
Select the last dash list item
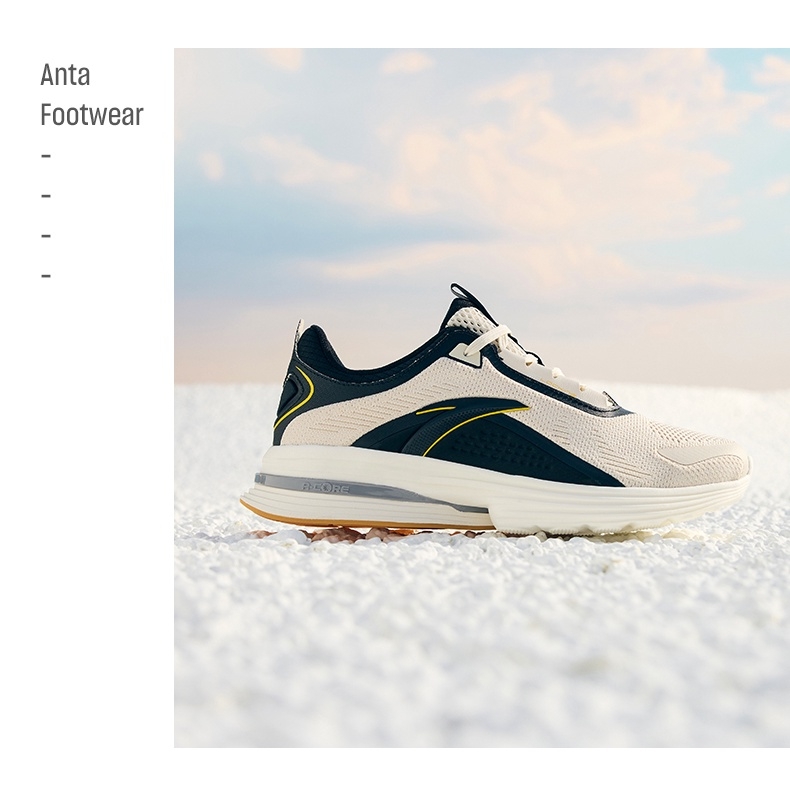coord(46,276)
